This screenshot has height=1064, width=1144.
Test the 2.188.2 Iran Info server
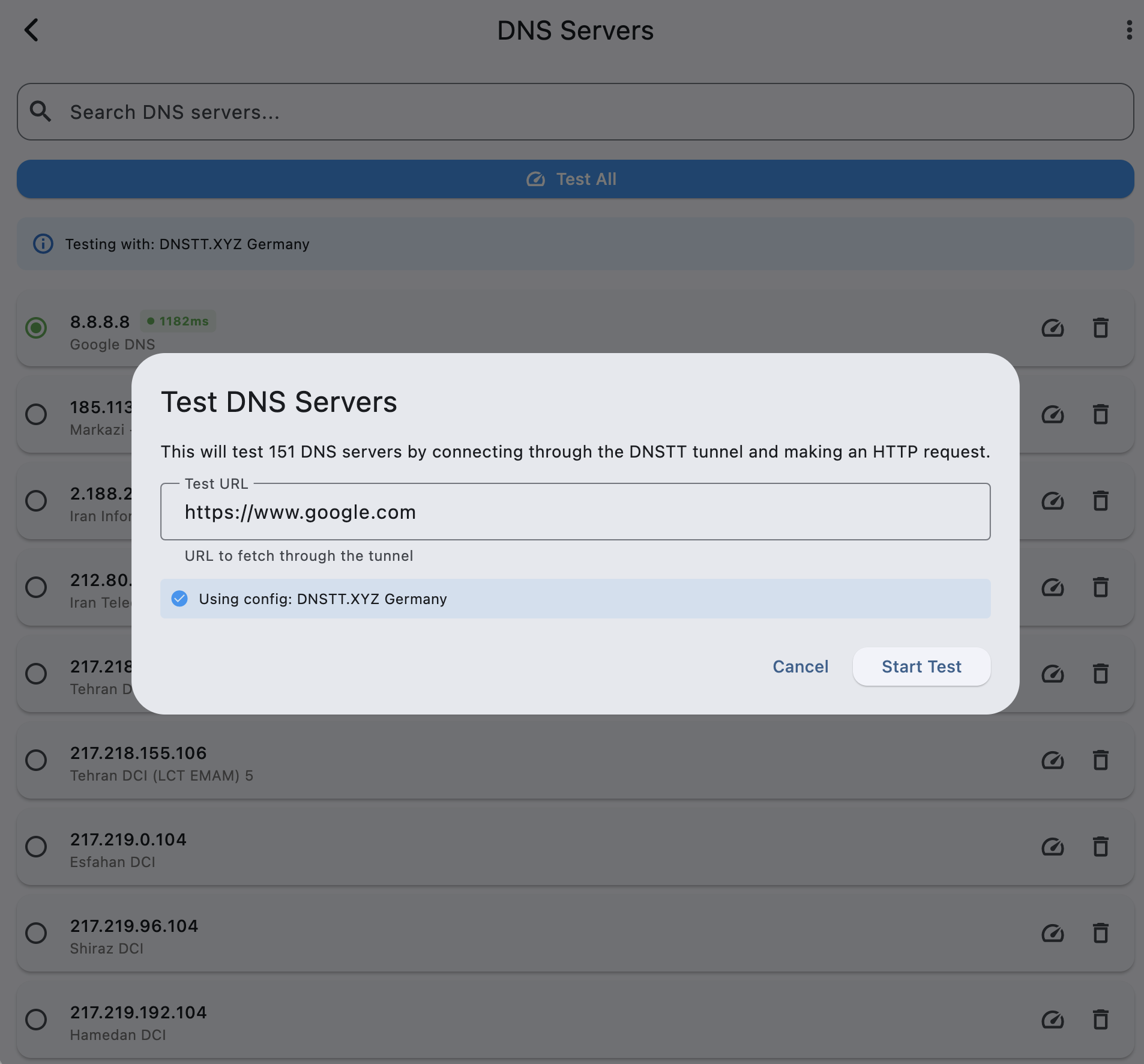[1053, 501]
